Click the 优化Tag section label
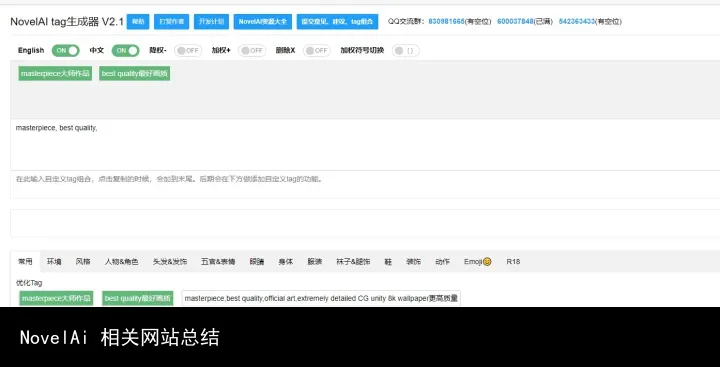 click(29, 283)
